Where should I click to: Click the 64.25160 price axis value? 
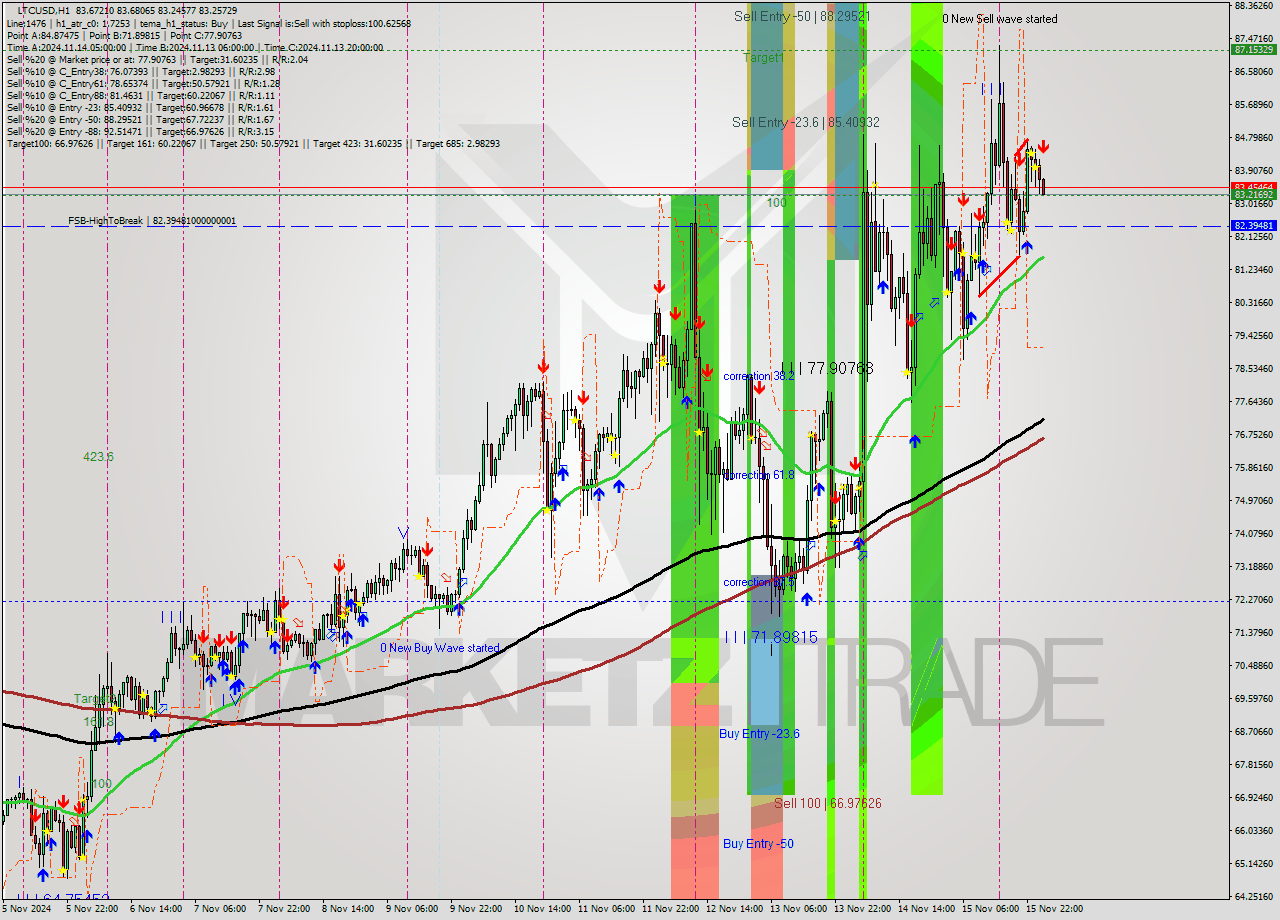(x=1253, y=897)
